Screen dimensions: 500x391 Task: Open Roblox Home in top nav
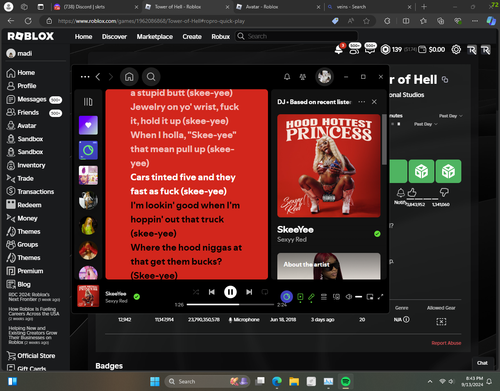pos(83,36)
